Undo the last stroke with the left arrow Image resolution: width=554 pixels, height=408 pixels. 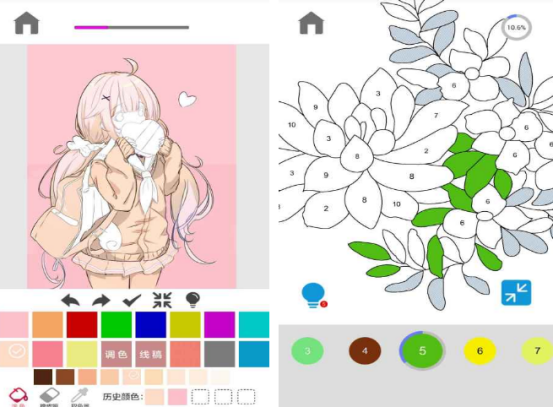[70, 301]
